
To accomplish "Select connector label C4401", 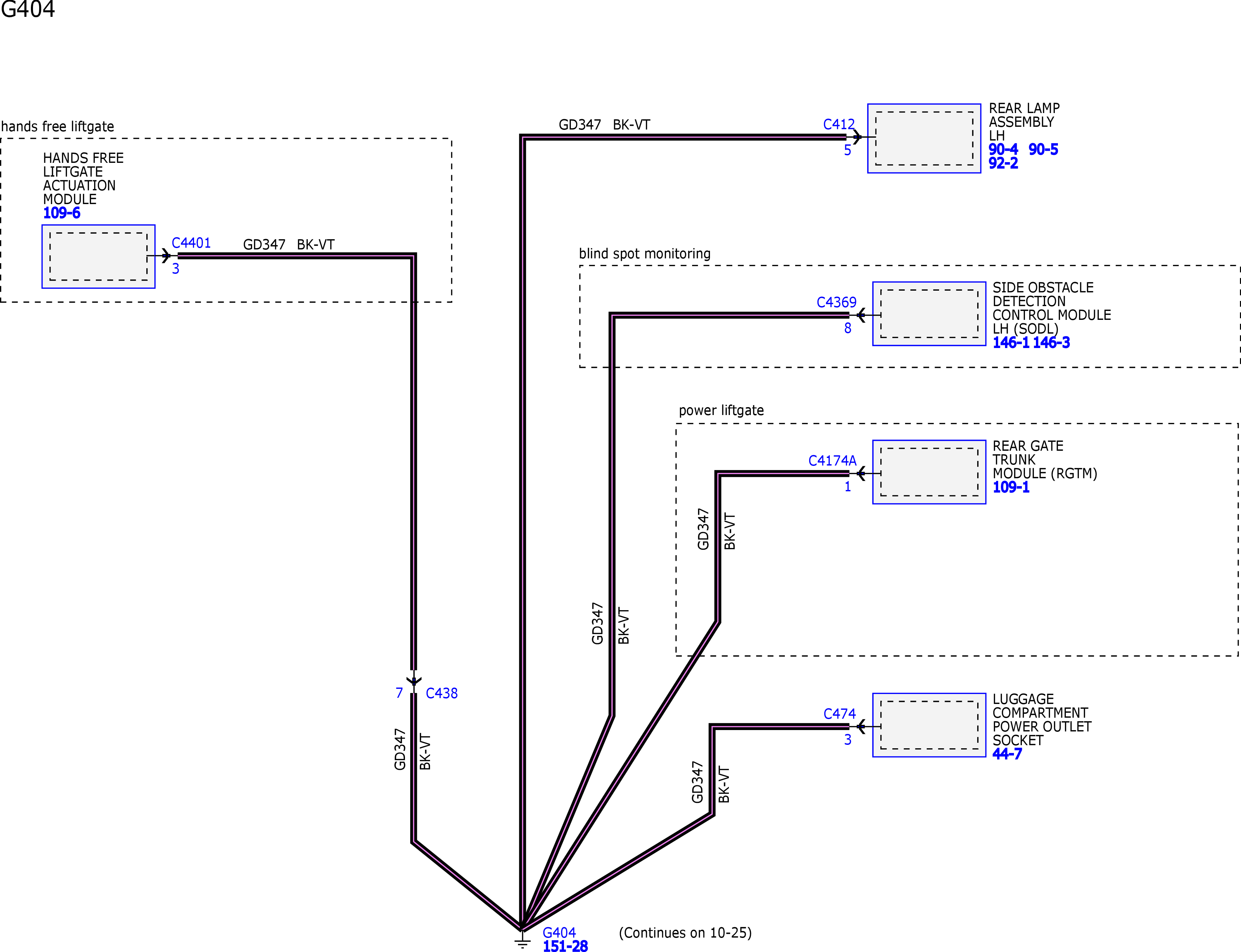I will (191, 243).
